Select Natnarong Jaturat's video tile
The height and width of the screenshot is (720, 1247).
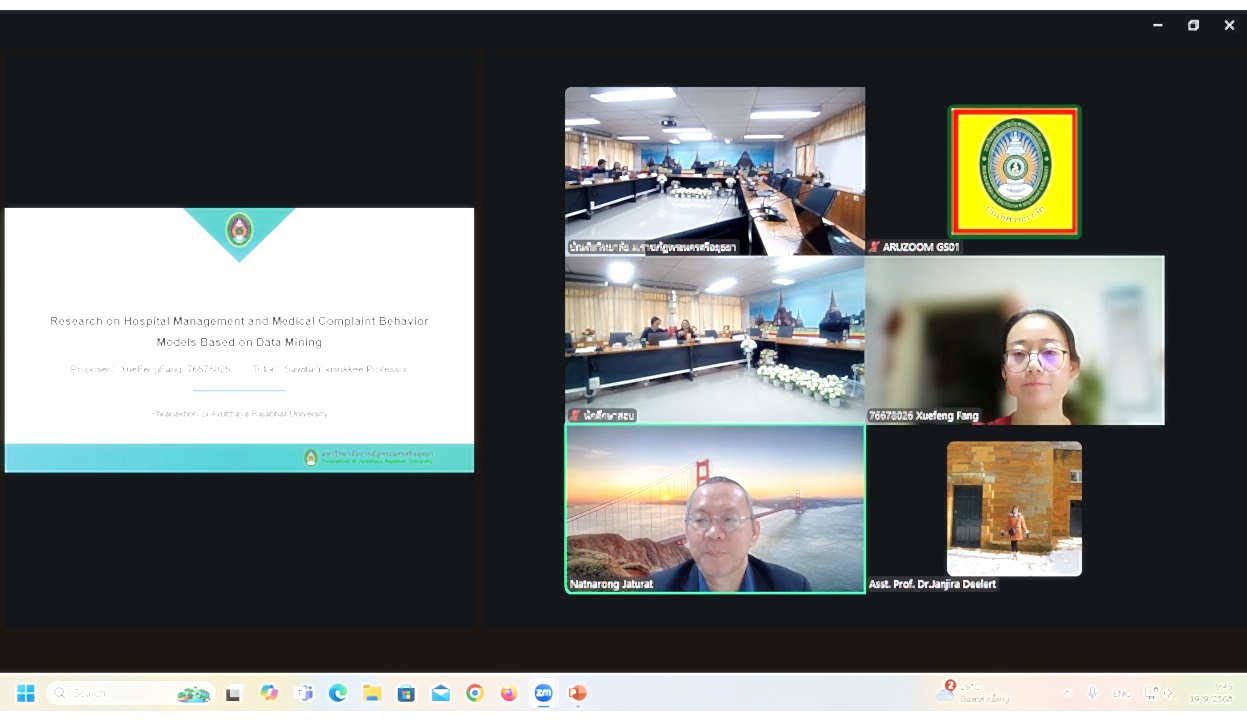715,509
